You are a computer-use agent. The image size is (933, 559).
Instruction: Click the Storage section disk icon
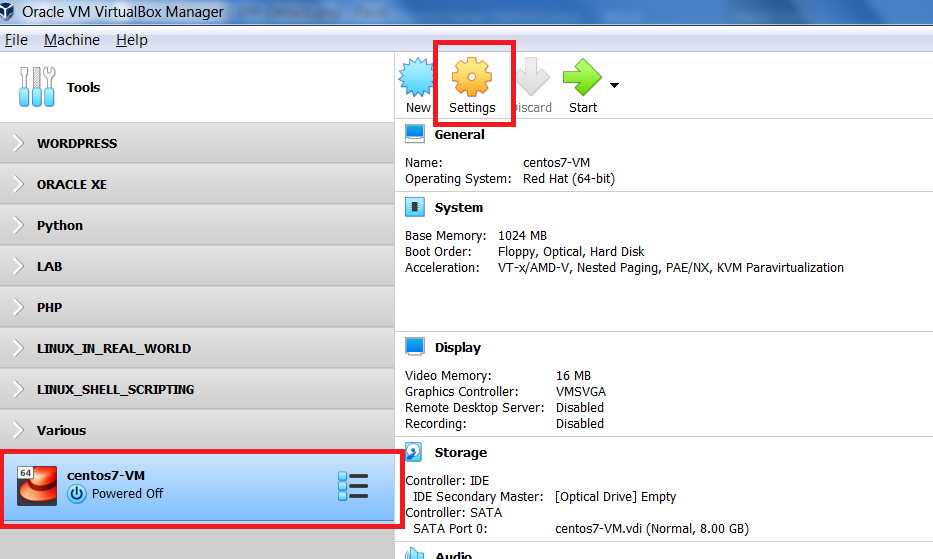pos(415,453)
